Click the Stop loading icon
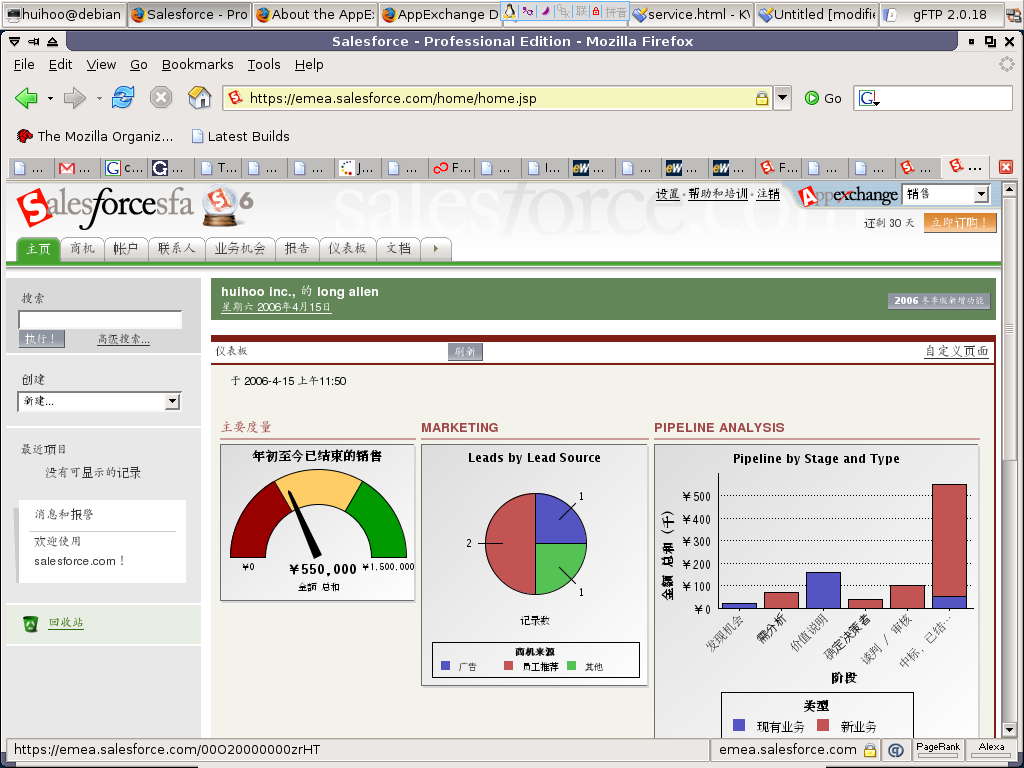 [161, 98]
